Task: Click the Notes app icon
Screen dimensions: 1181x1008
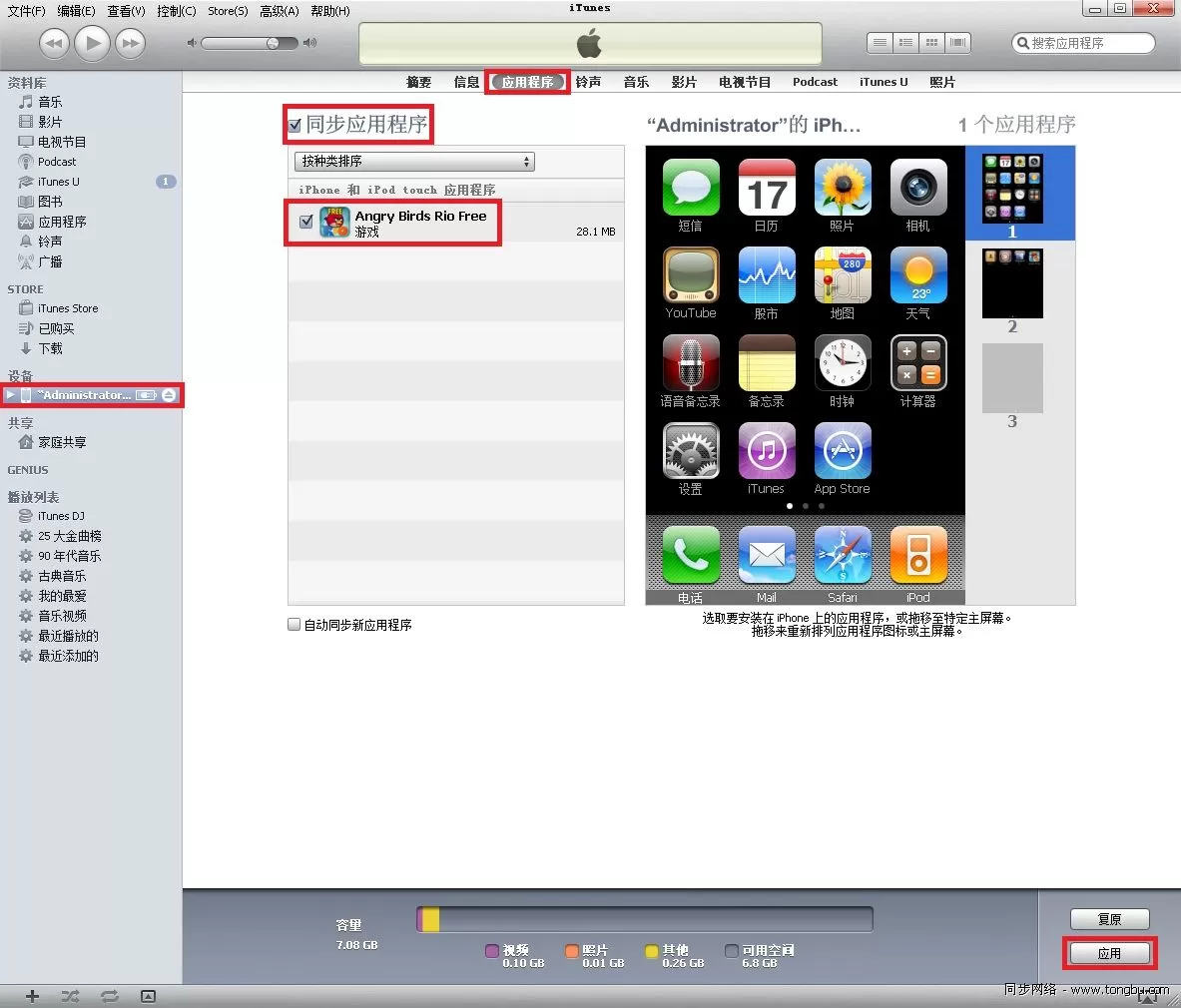Action: pyautogui.click(x=767, y=363)
